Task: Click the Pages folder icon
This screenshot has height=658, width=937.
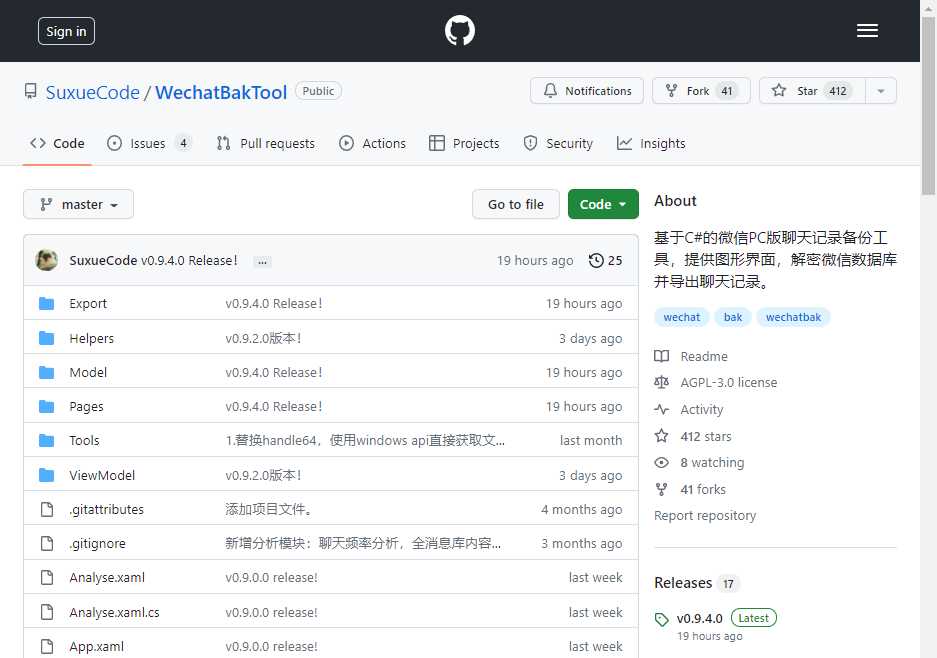Action: pos(47,406)
